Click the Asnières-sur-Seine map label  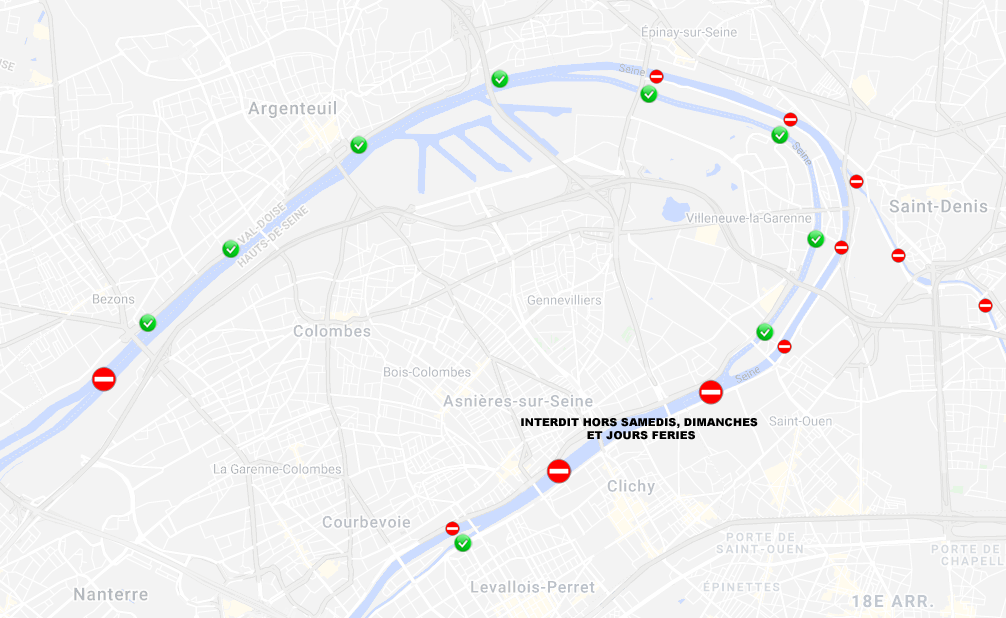point(518,401)
